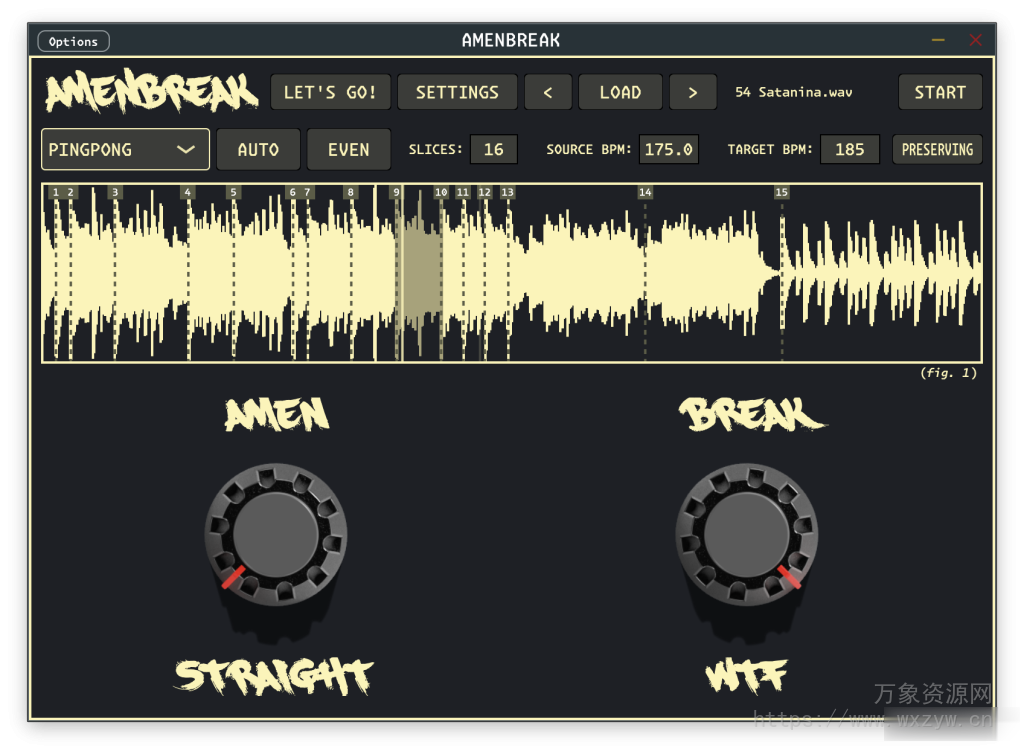Click the WTF label under the BREAK knob
Screen dimensions: 1024x754
pyautogui.click(x=747, y=672)
